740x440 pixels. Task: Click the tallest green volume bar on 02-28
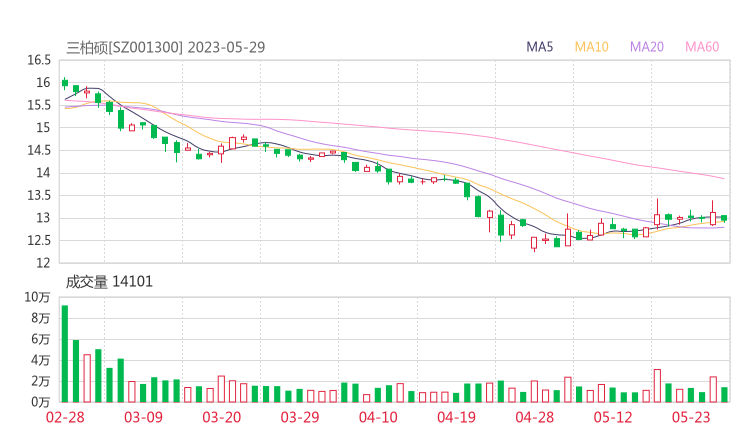tap(65, 354)
